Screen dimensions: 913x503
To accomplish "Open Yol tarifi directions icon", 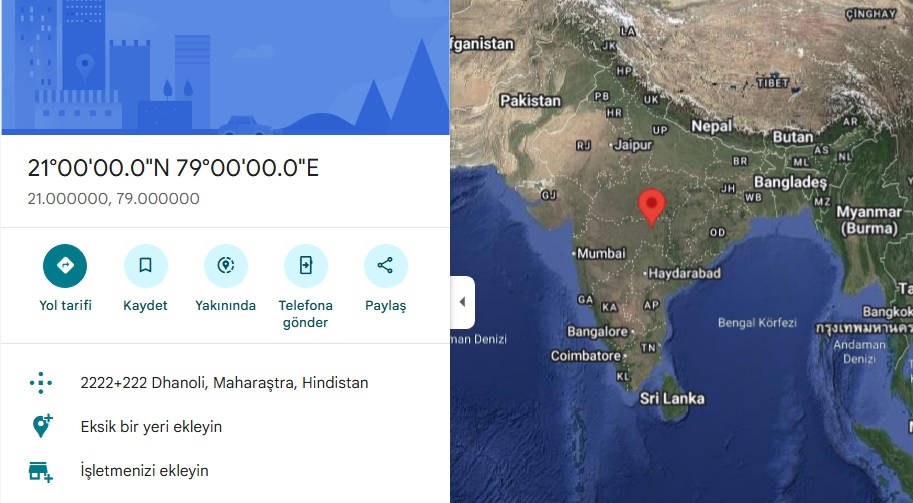I will coord(65,266).
